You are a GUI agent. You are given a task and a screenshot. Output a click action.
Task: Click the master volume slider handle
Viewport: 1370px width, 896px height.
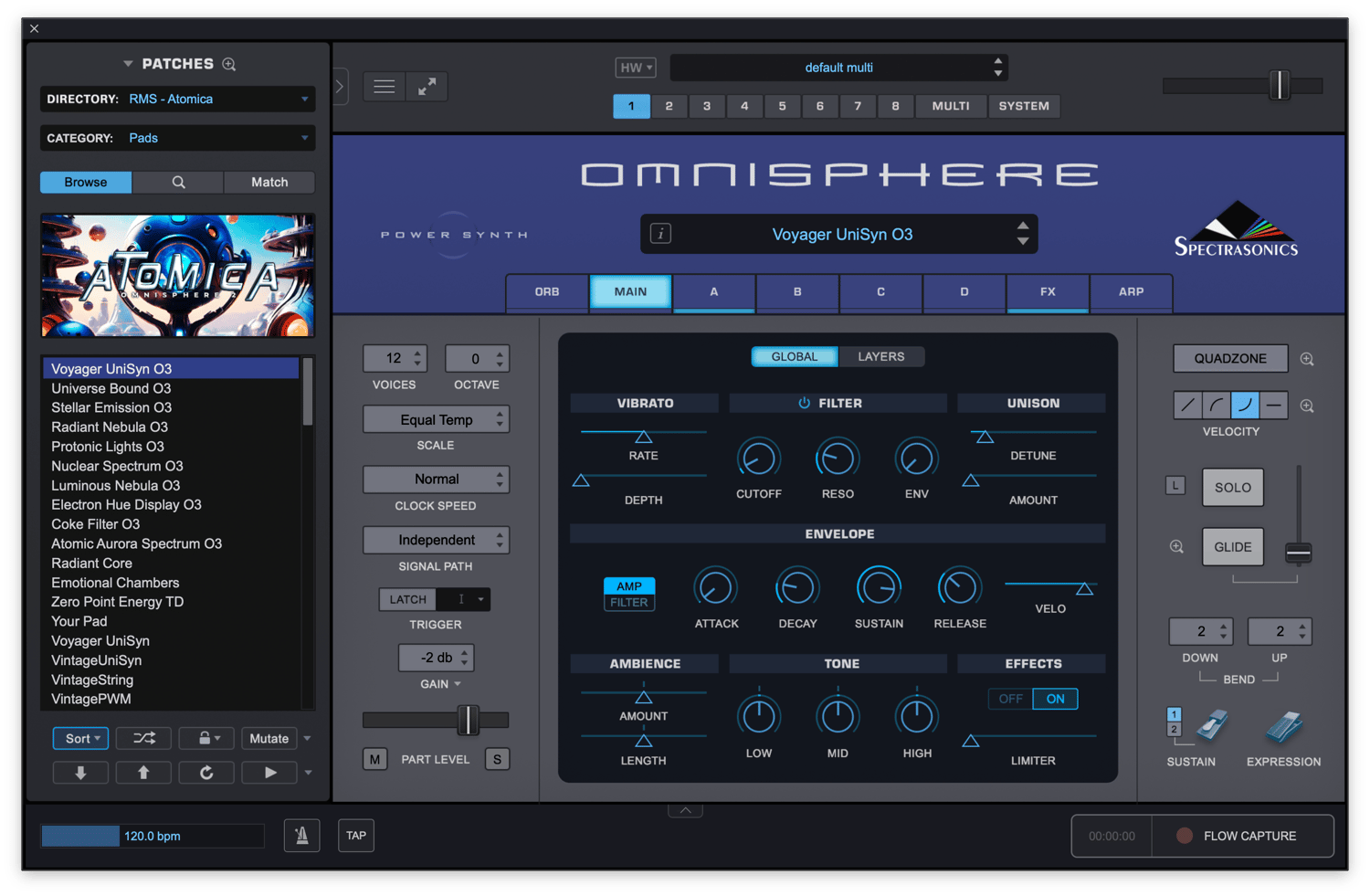pos(1280,86)
